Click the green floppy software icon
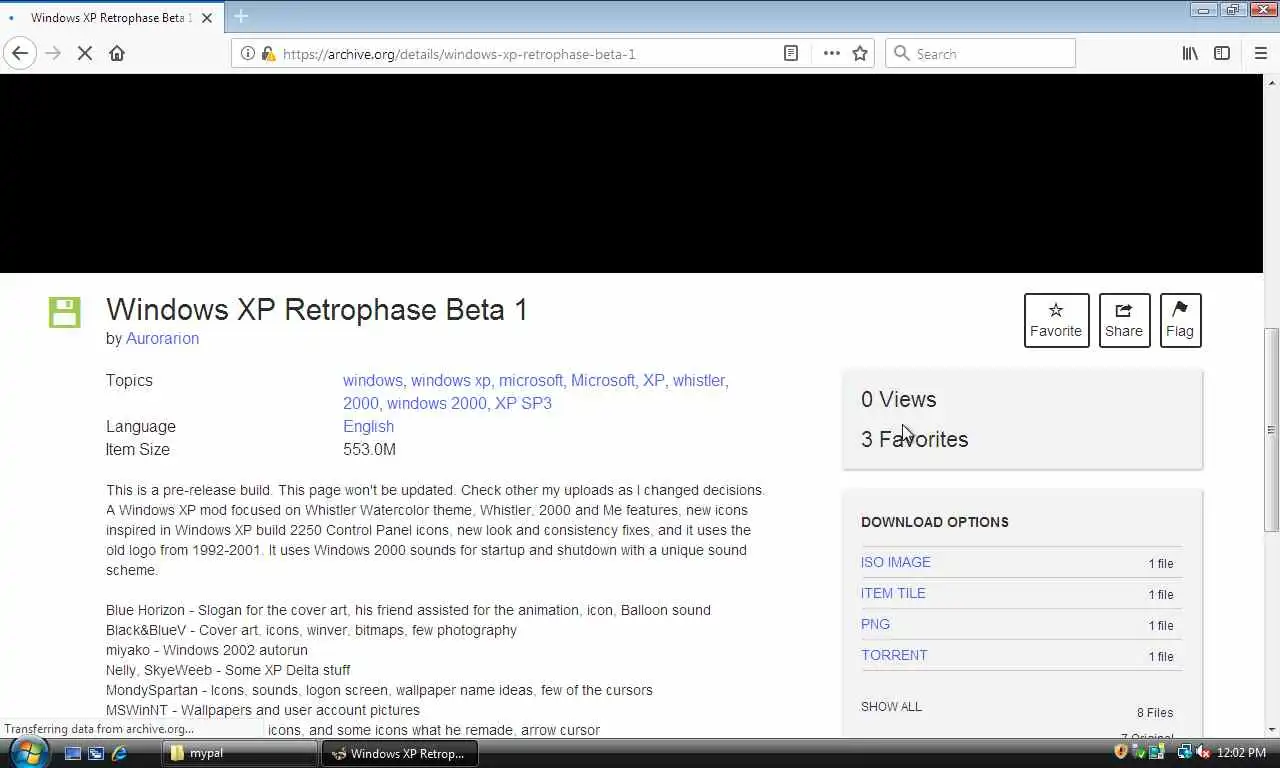Image resolution: width=1280 pixels, height=768 pixels. (65, 312)
